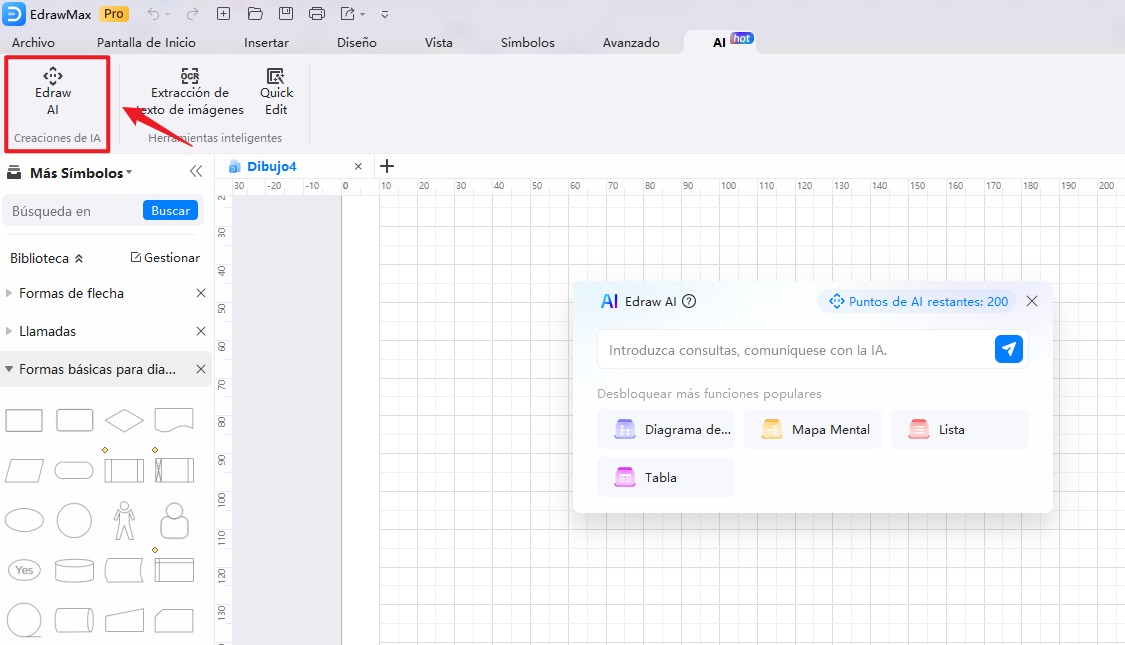
Task: Pick the stick figure person shape
Action: (124, 520)
